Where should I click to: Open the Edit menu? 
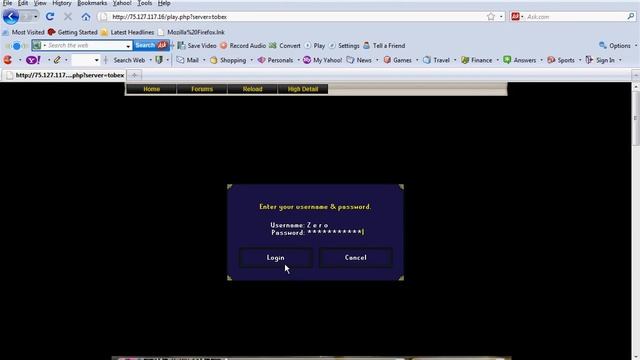pyautogui.click(x=23, y=3)
